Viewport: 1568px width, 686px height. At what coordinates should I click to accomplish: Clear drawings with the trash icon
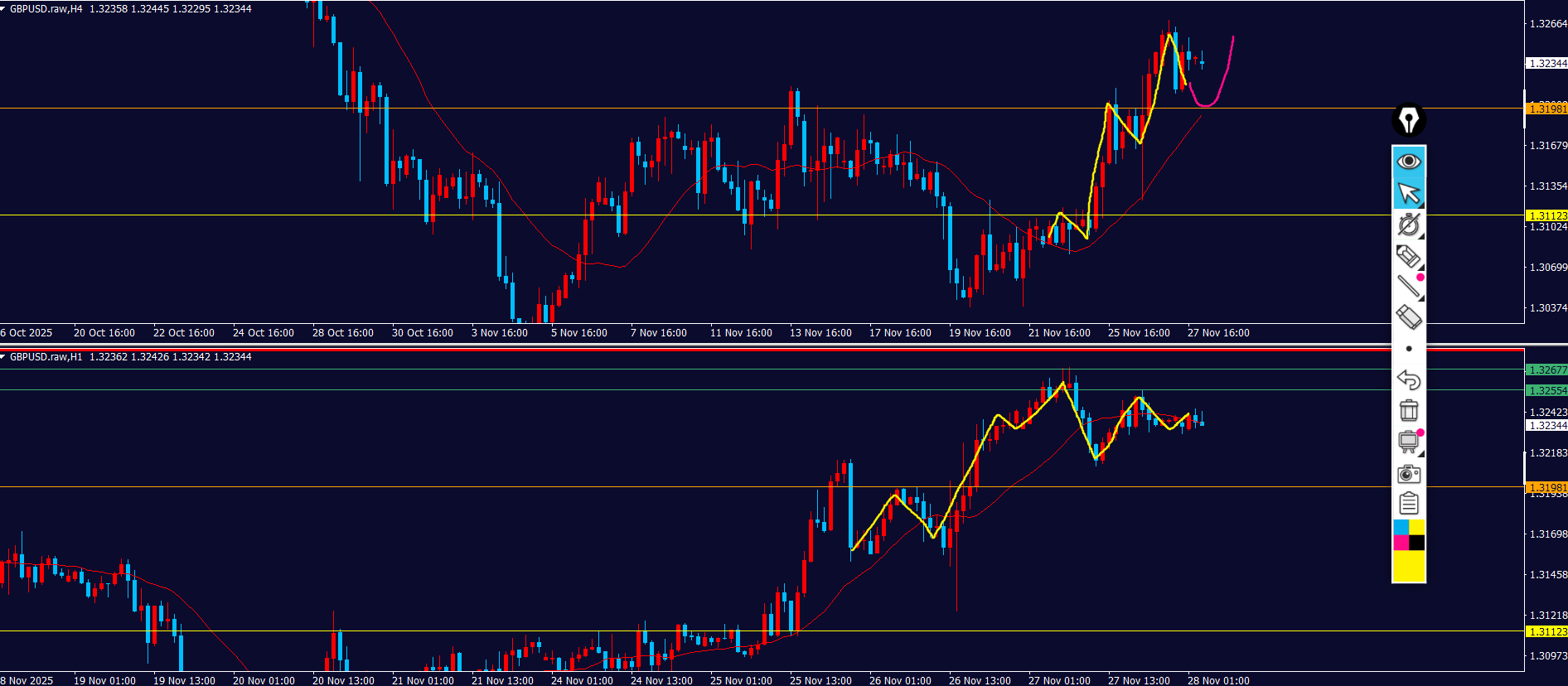point(1408,410)
